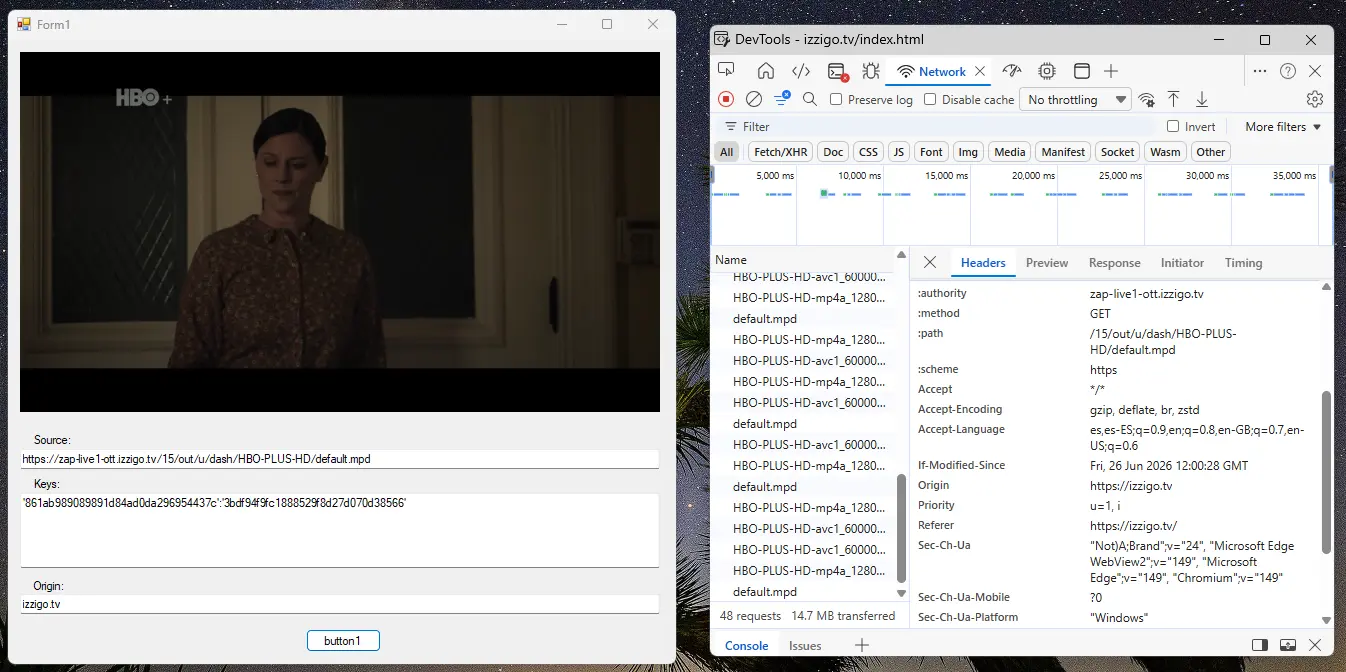Image resolution: width=1346 pixels, height=672 pixels.
Task: Filter requests by Wasm type
Action: point(1165,152)
